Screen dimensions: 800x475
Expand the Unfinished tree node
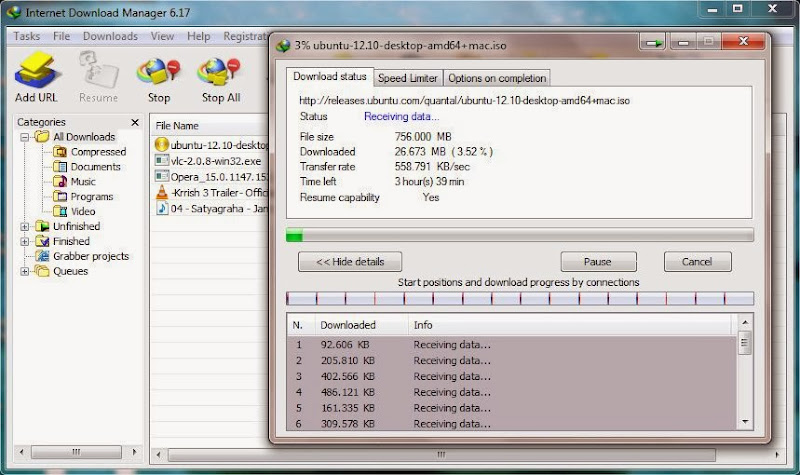(x=24, y=227)
